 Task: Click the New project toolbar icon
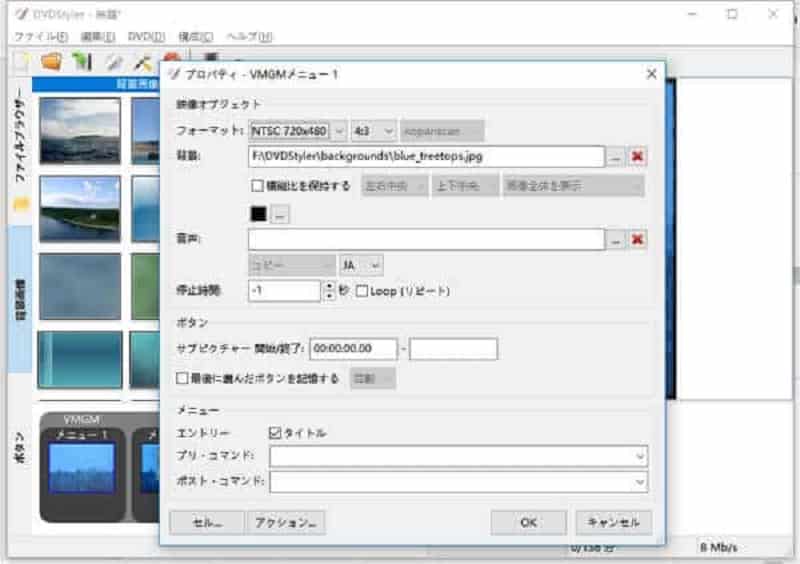click(21, 62)
